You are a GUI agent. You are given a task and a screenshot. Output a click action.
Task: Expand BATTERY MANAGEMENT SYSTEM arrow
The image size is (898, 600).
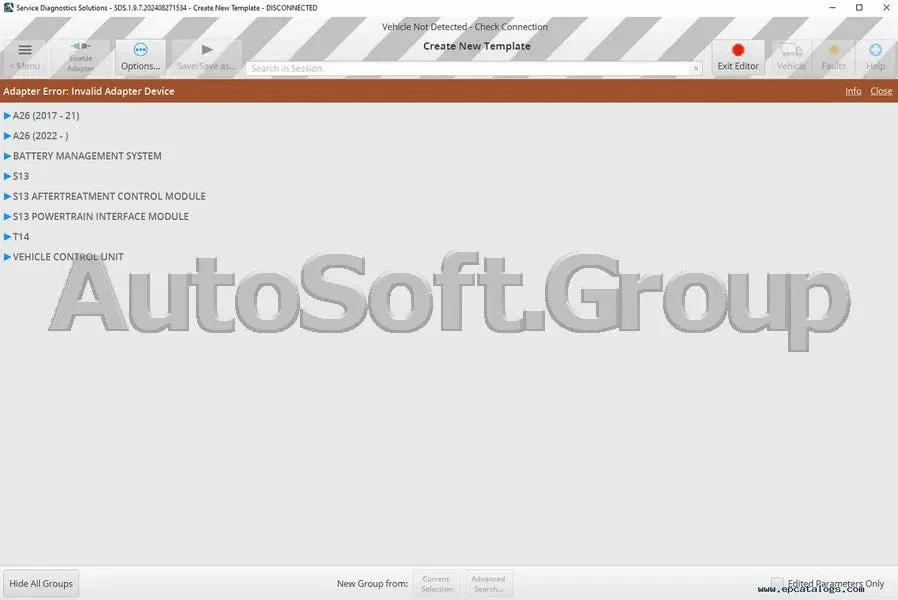7,156
